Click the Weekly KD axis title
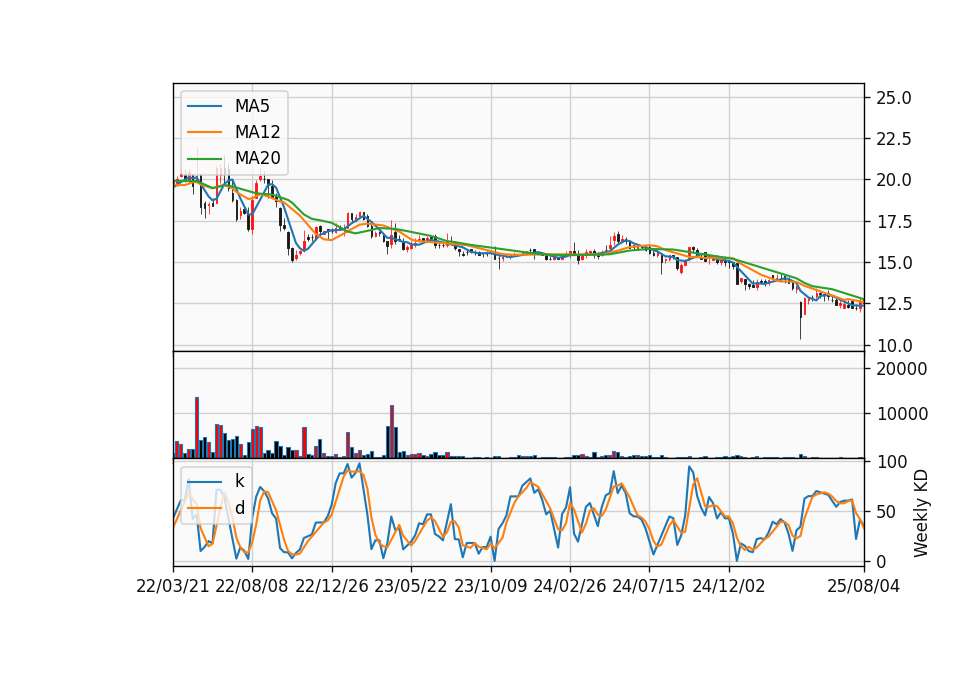 pos(921,514)
